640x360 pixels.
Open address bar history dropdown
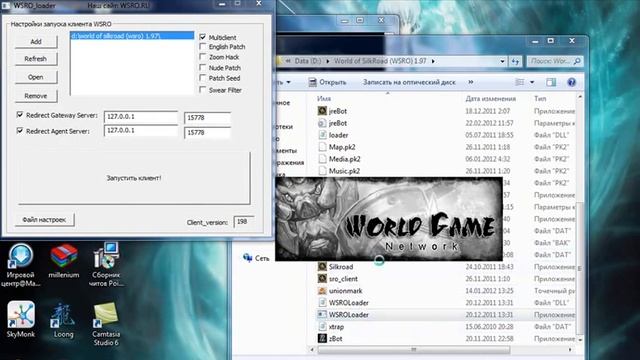click(502, 61)
